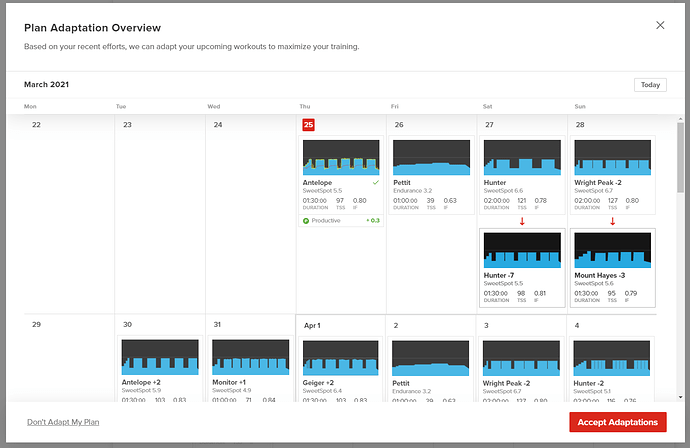Open Geiger +2 workout chart on Apr 1
The image size is (690, 448).
point(341,358)
